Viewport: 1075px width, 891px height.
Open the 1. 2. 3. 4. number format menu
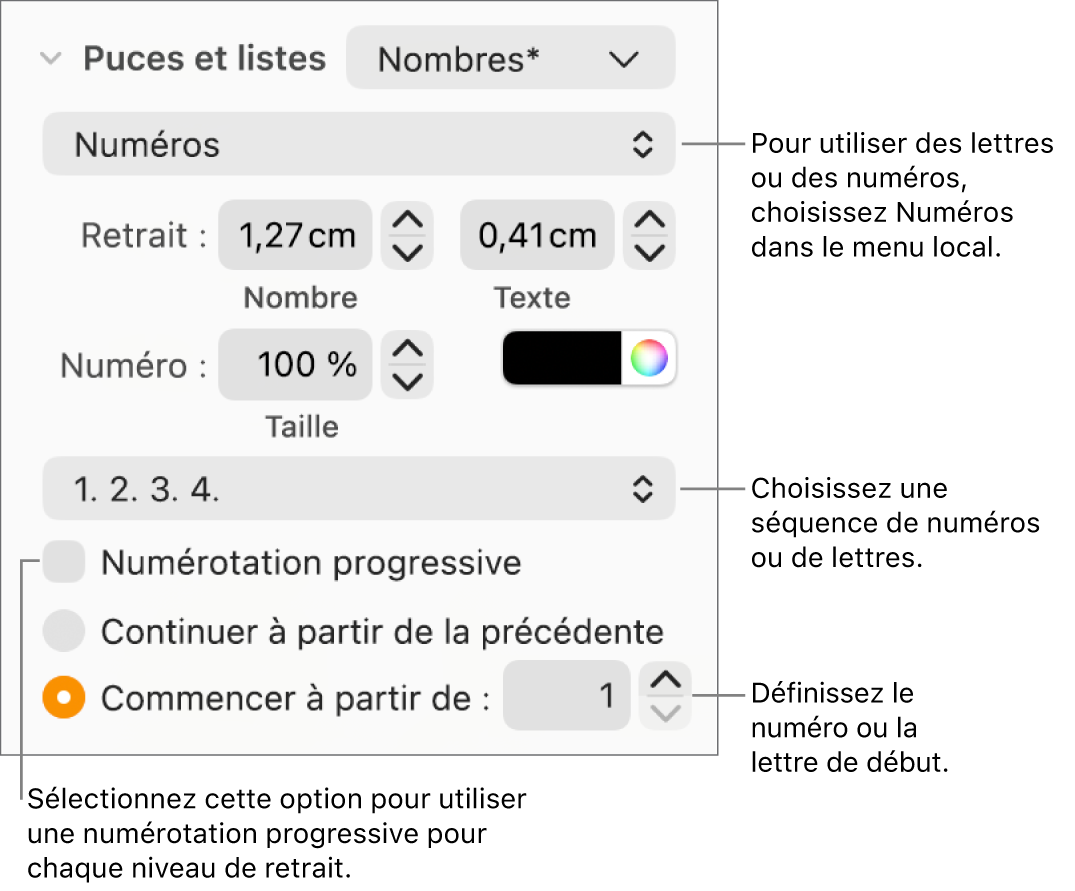(358, 489)
